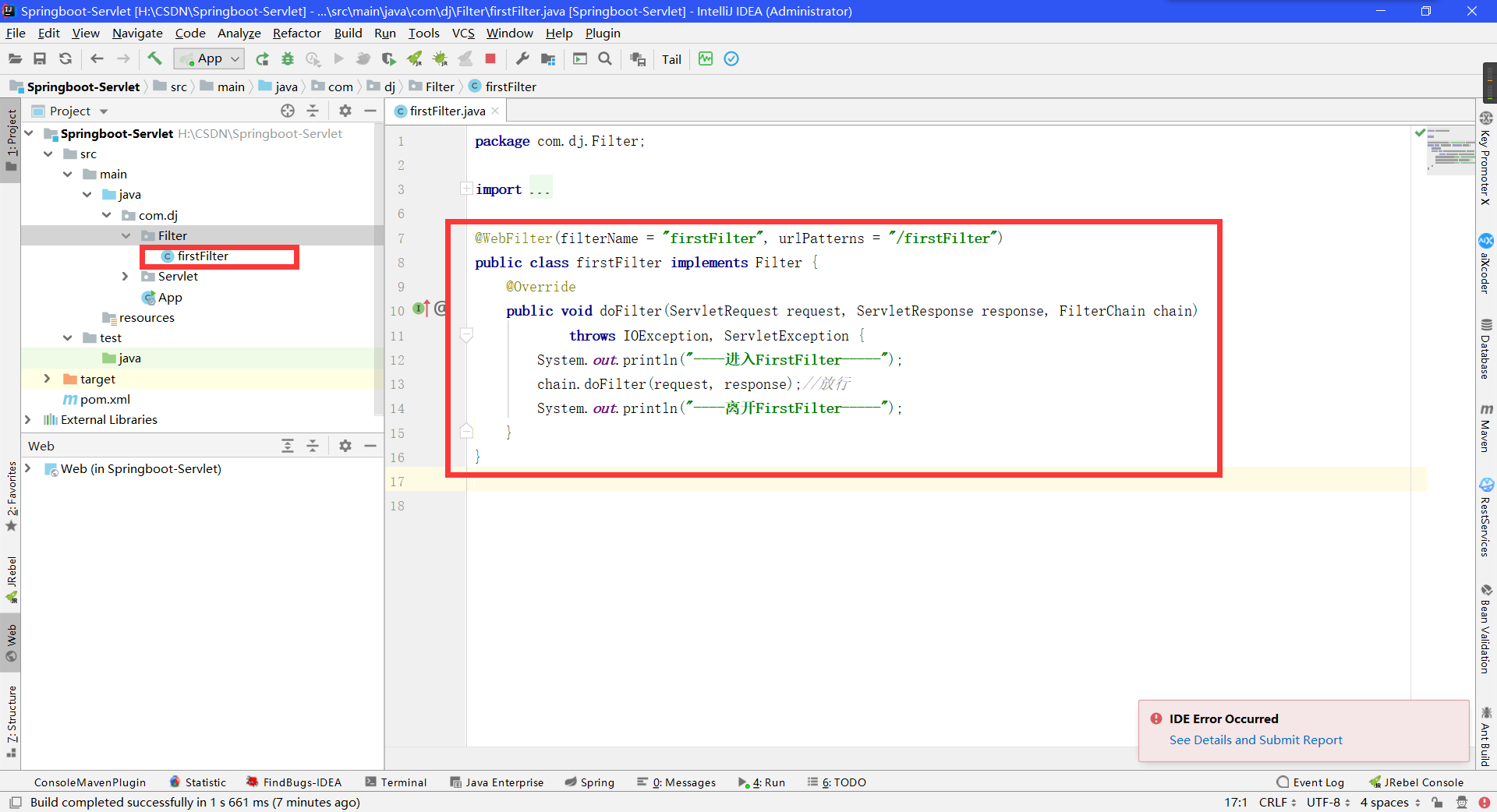Viewport: 1497px width, 812px height.
Task: Start debugging with the green bug icon
Action: (x=288, y=58)
